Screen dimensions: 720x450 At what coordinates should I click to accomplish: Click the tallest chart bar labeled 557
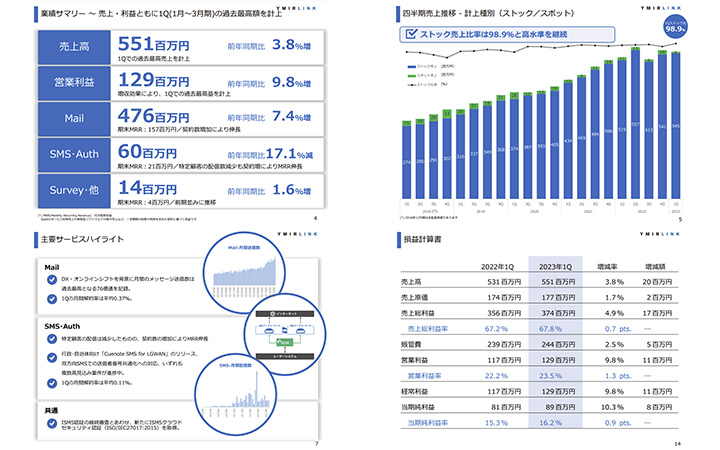pyautogui.click(x=635, y=125)
